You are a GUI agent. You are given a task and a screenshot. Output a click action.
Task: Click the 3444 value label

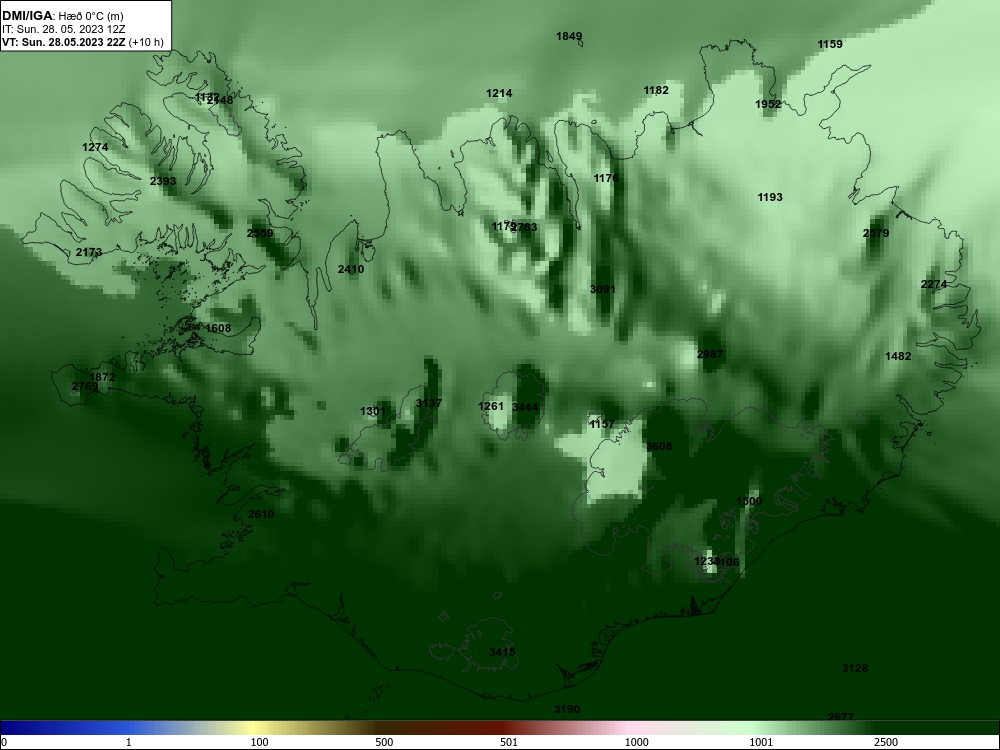(x=525, y=407)
